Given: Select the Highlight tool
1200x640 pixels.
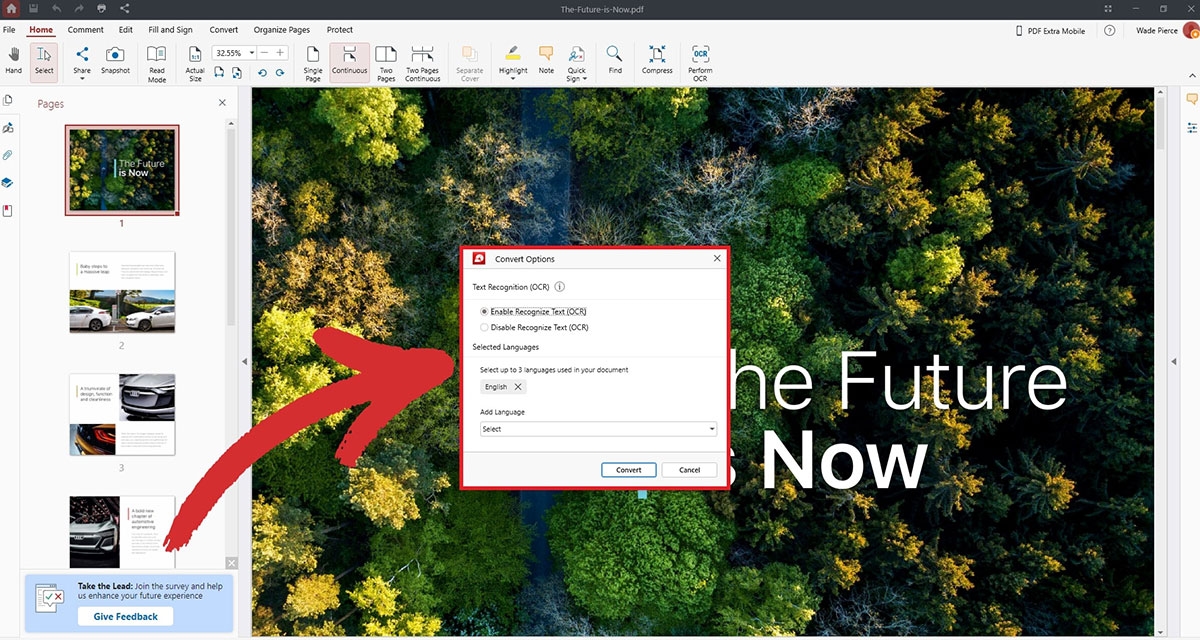Looking at the screenshot, I should click(x=513, y=58).
